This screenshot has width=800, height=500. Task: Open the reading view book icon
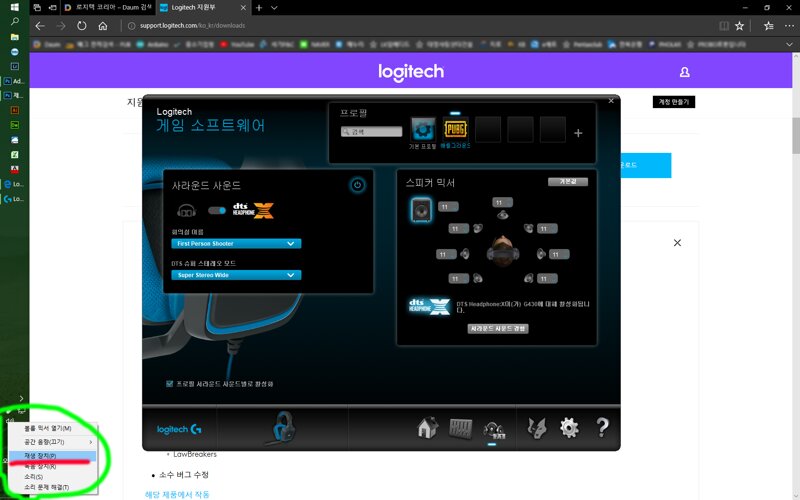[723, 26]
